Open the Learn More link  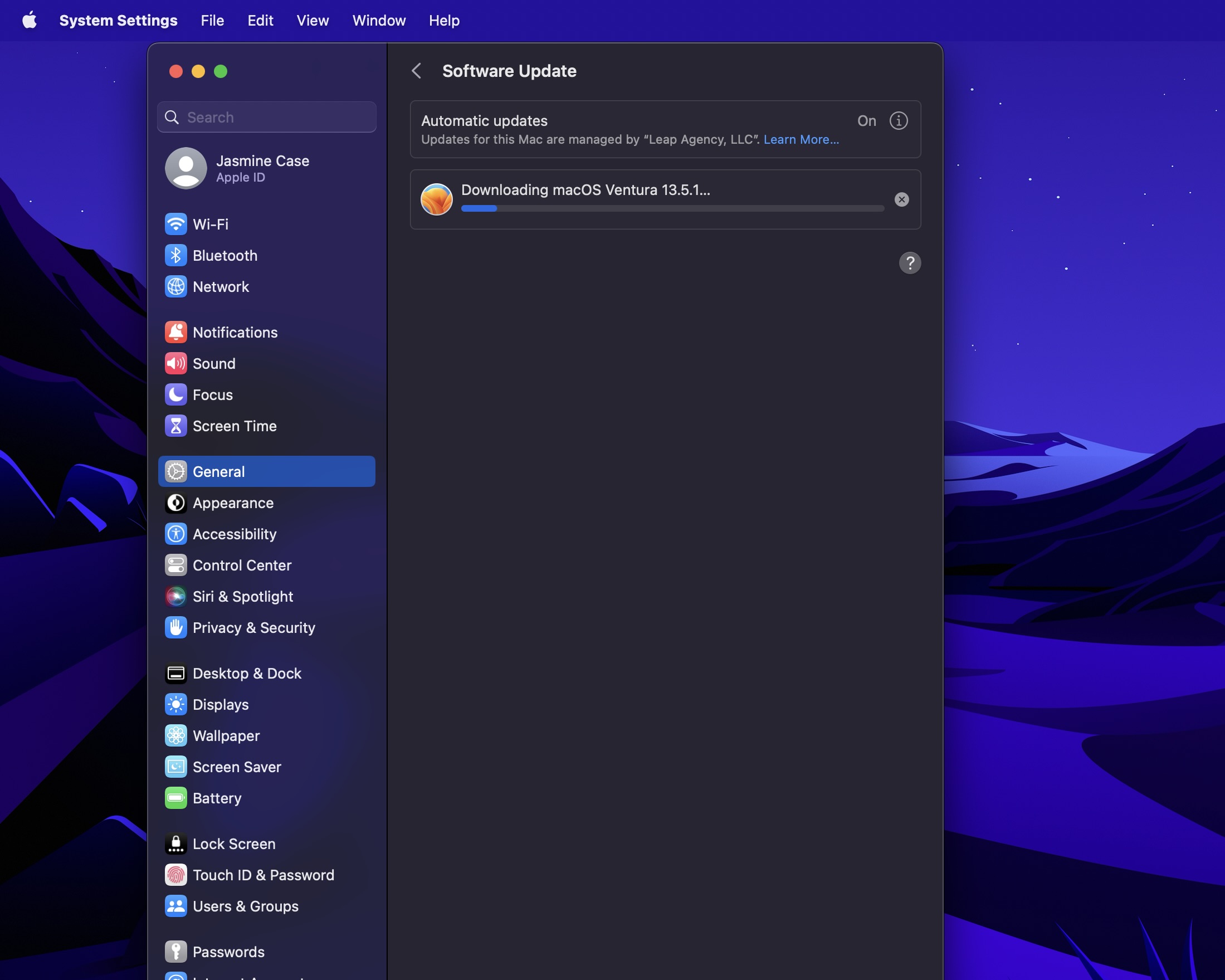tap(801, 139)
